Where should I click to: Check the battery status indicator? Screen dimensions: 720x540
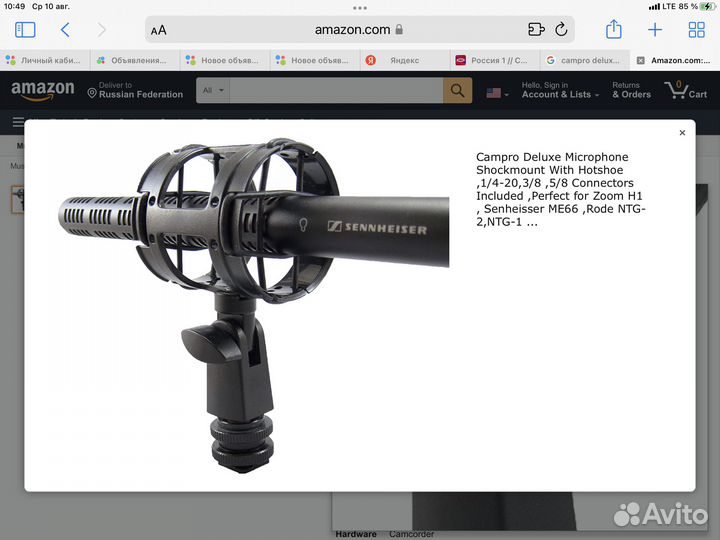coord(708,6)
